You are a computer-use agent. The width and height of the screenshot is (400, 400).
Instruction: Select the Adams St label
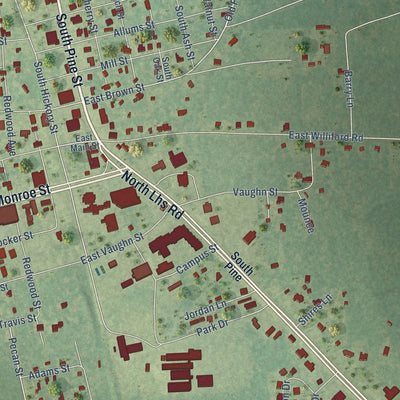(49, 372)
